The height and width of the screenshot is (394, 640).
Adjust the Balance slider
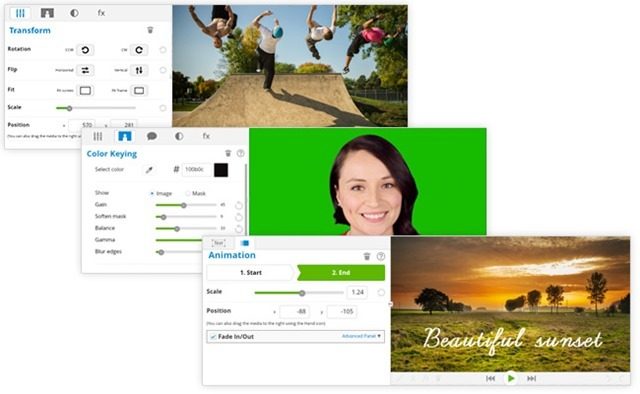[x=186, y=229]
